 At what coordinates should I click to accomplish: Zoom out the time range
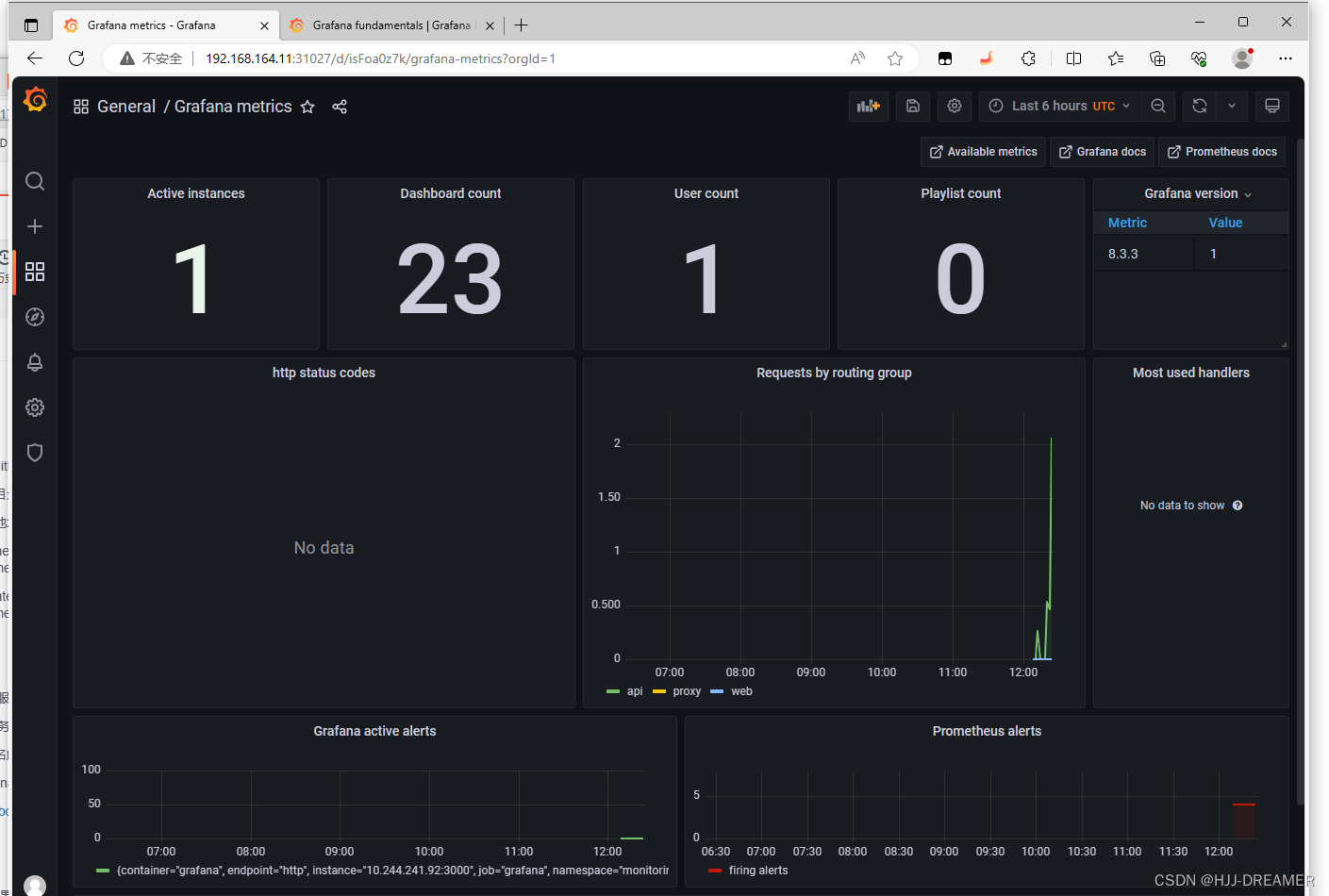[x=1158, y=107]
